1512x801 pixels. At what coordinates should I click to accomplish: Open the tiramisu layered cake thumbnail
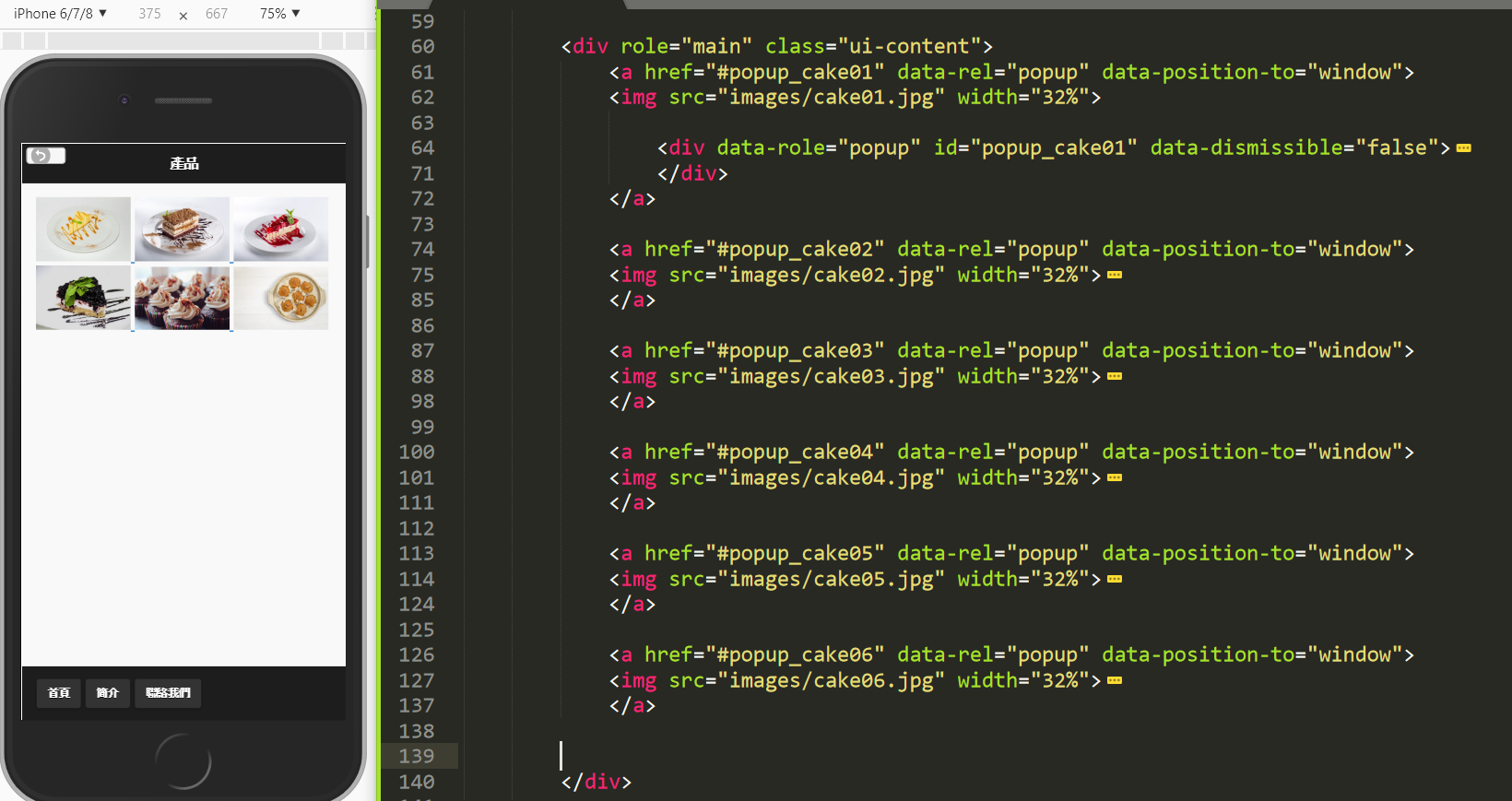coord(182,229)
